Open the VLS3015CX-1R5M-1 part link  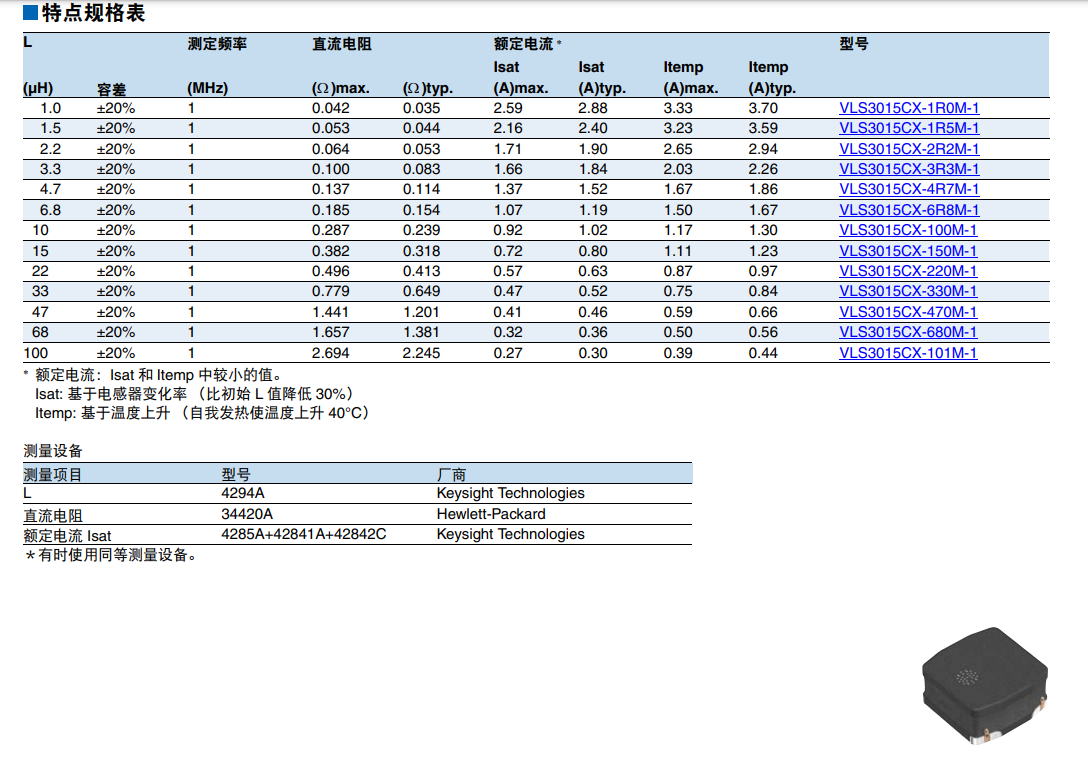909,128
